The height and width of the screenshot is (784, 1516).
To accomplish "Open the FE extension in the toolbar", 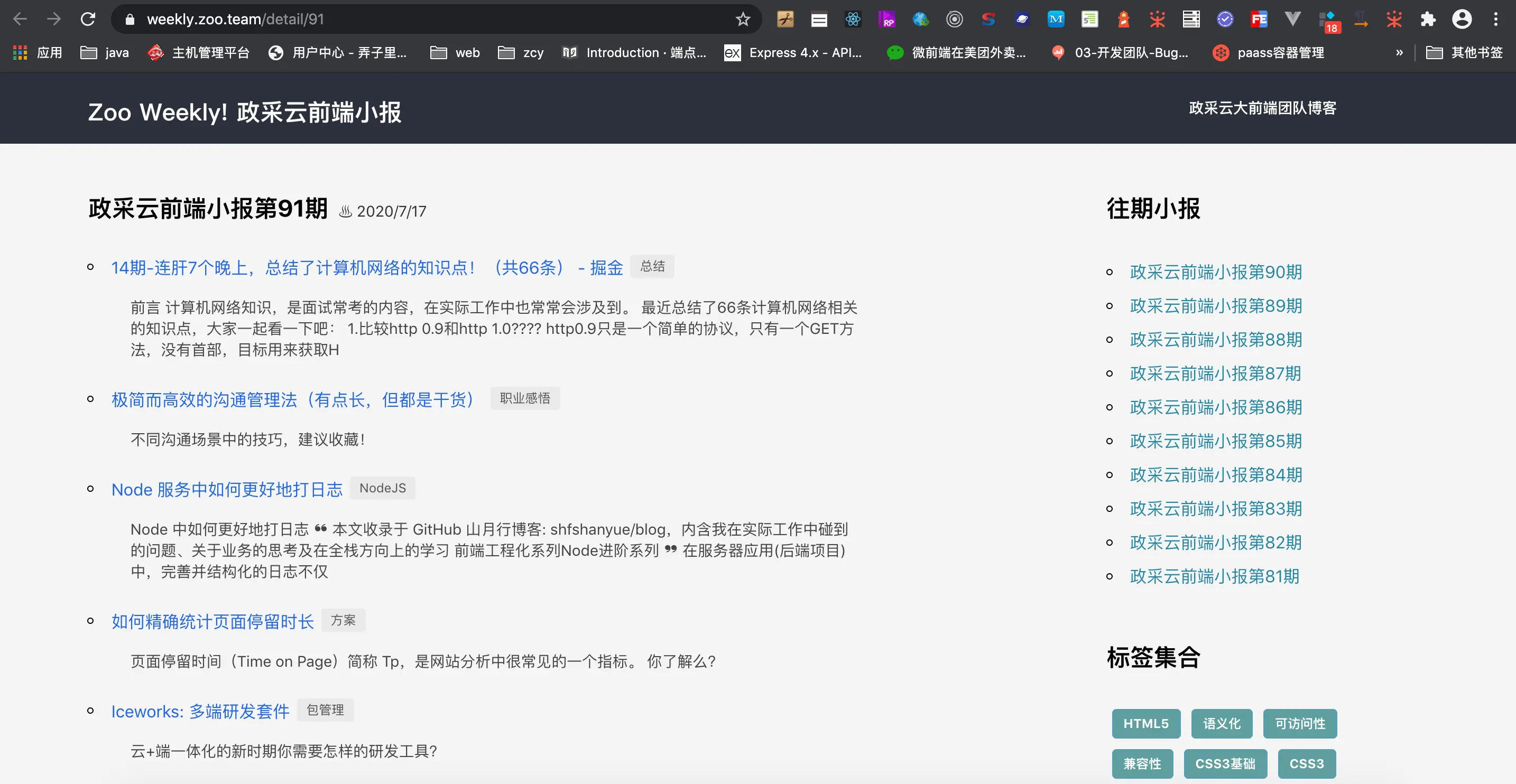I will coord(1260,20).
